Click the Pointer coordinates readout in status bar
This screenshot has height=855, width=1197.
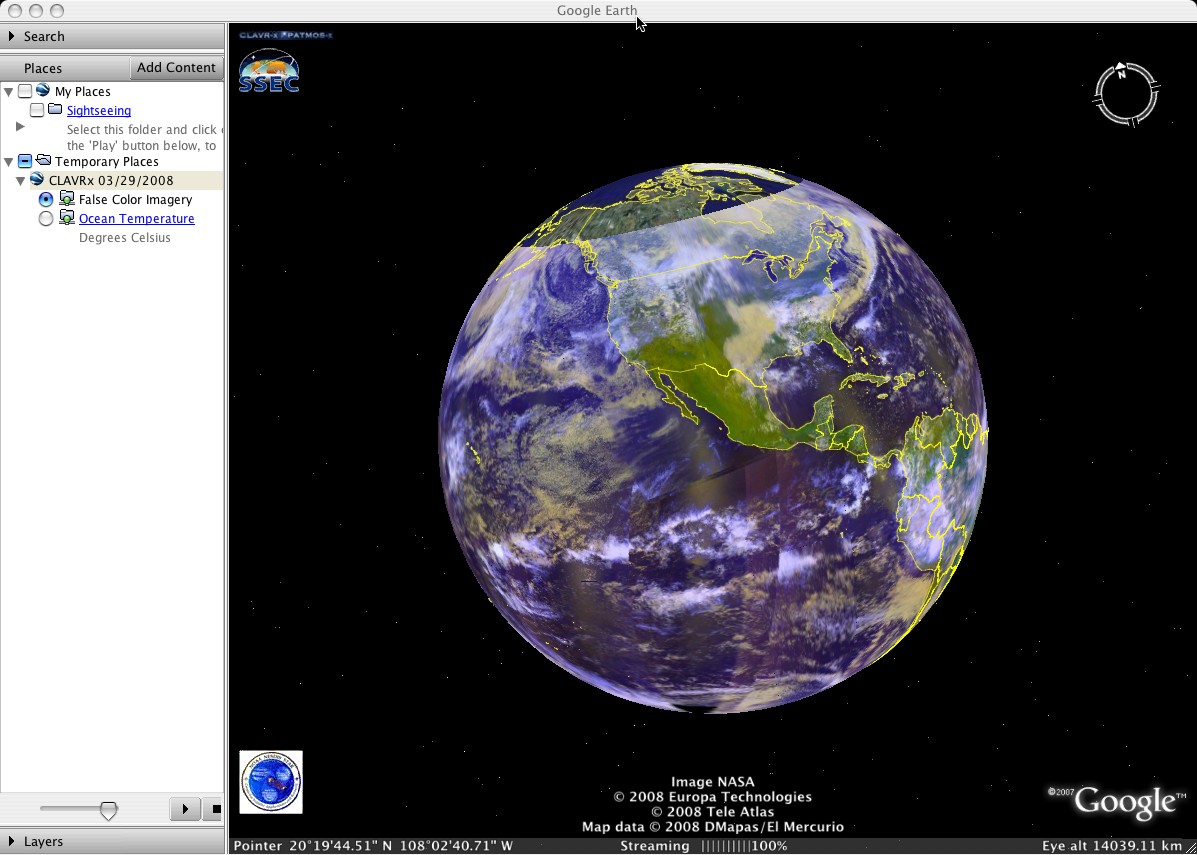click(x=373, y=846)
